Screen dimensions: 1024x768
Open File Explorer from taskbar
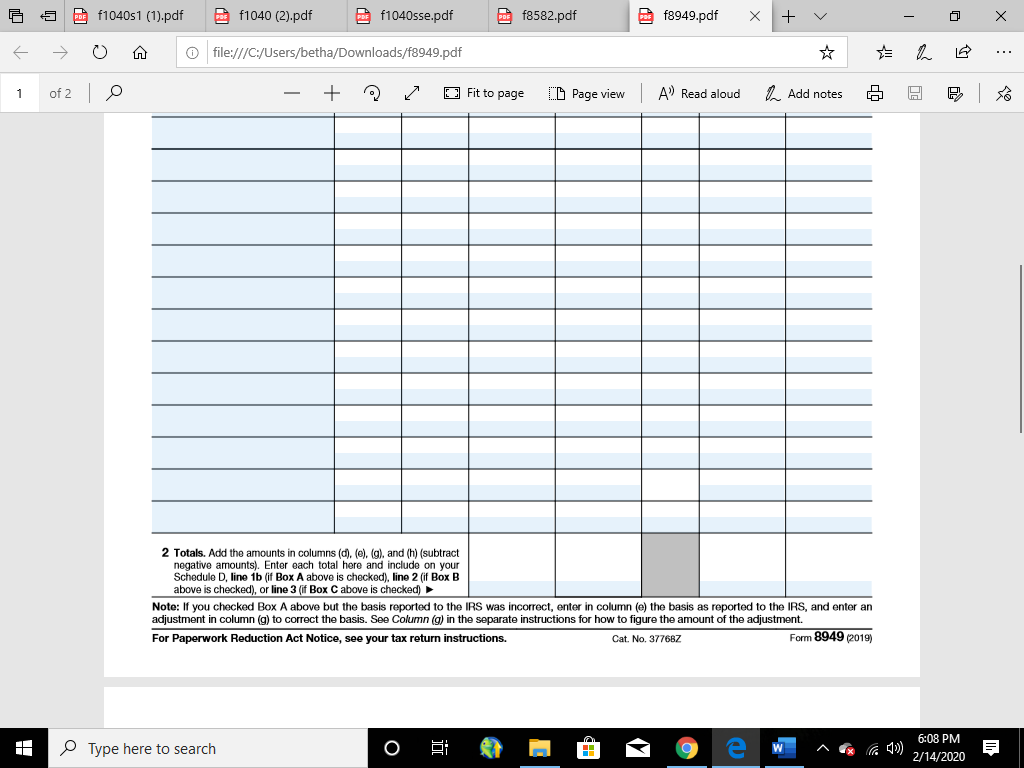539,748
